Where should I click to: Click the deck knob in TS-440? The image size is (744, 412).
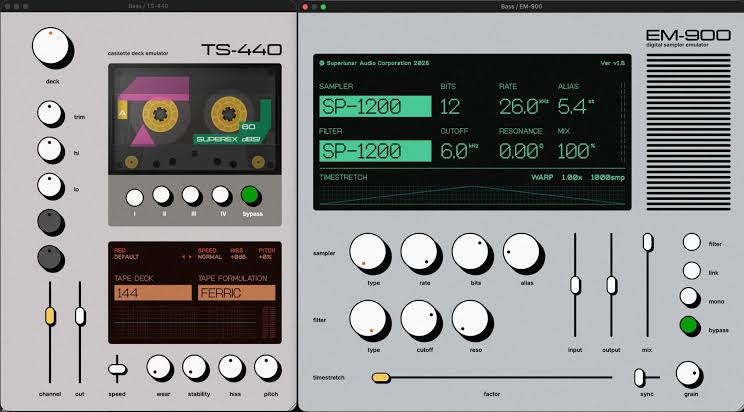tap(50, 46)
